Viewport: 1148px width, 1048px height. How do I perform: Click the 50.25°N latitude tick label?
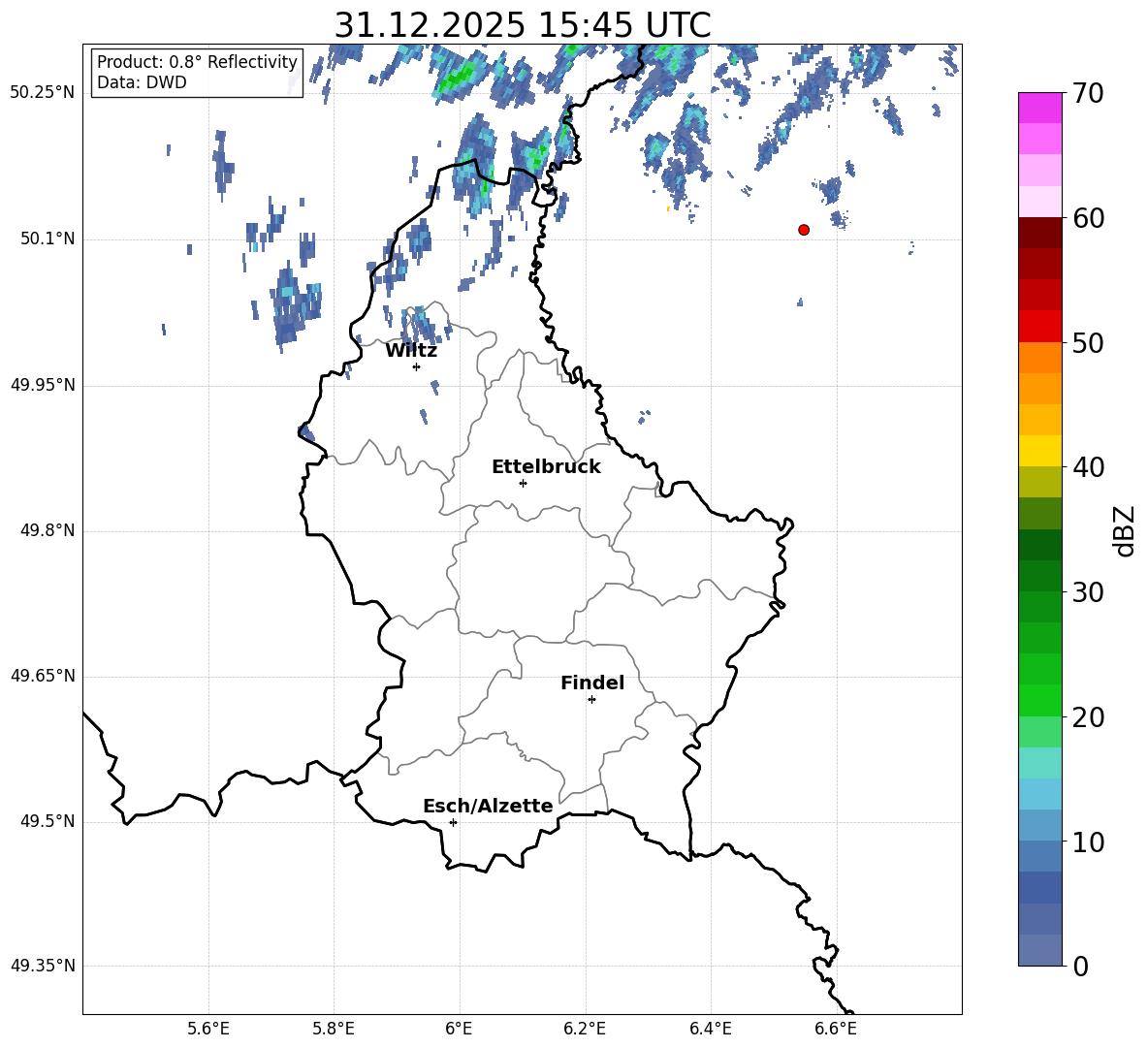coord(43,93)
